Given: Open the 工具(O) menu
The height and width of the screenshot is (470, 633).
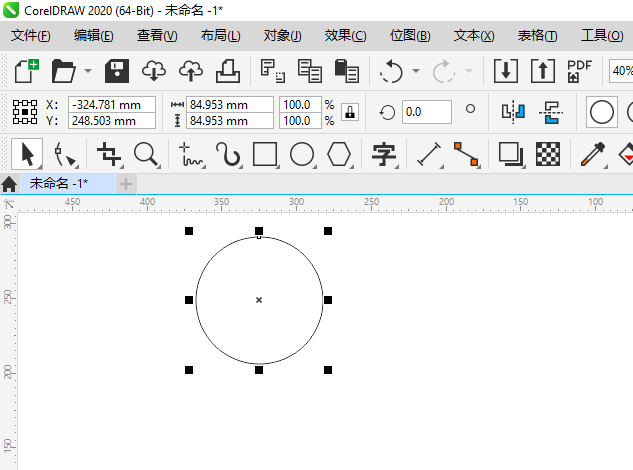Looking at the screenshot, I should 602,36.
